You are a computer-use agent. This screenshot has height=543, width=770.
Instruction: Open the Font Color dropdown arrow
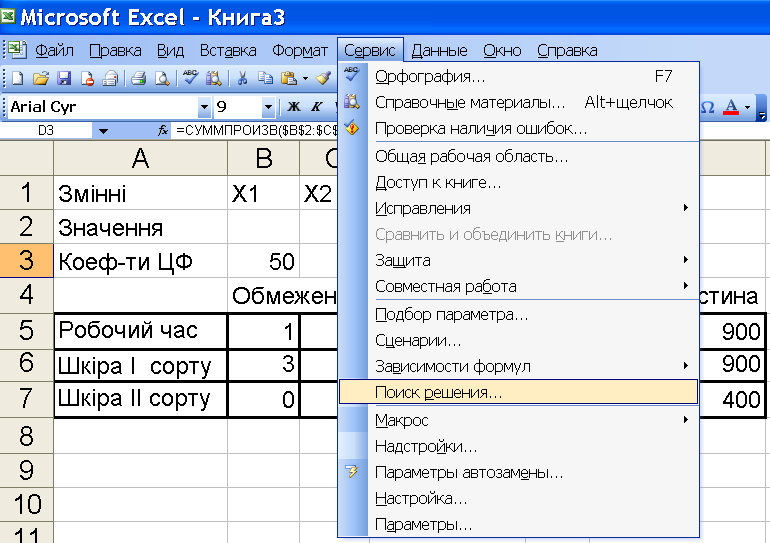[x=747, y=107]
